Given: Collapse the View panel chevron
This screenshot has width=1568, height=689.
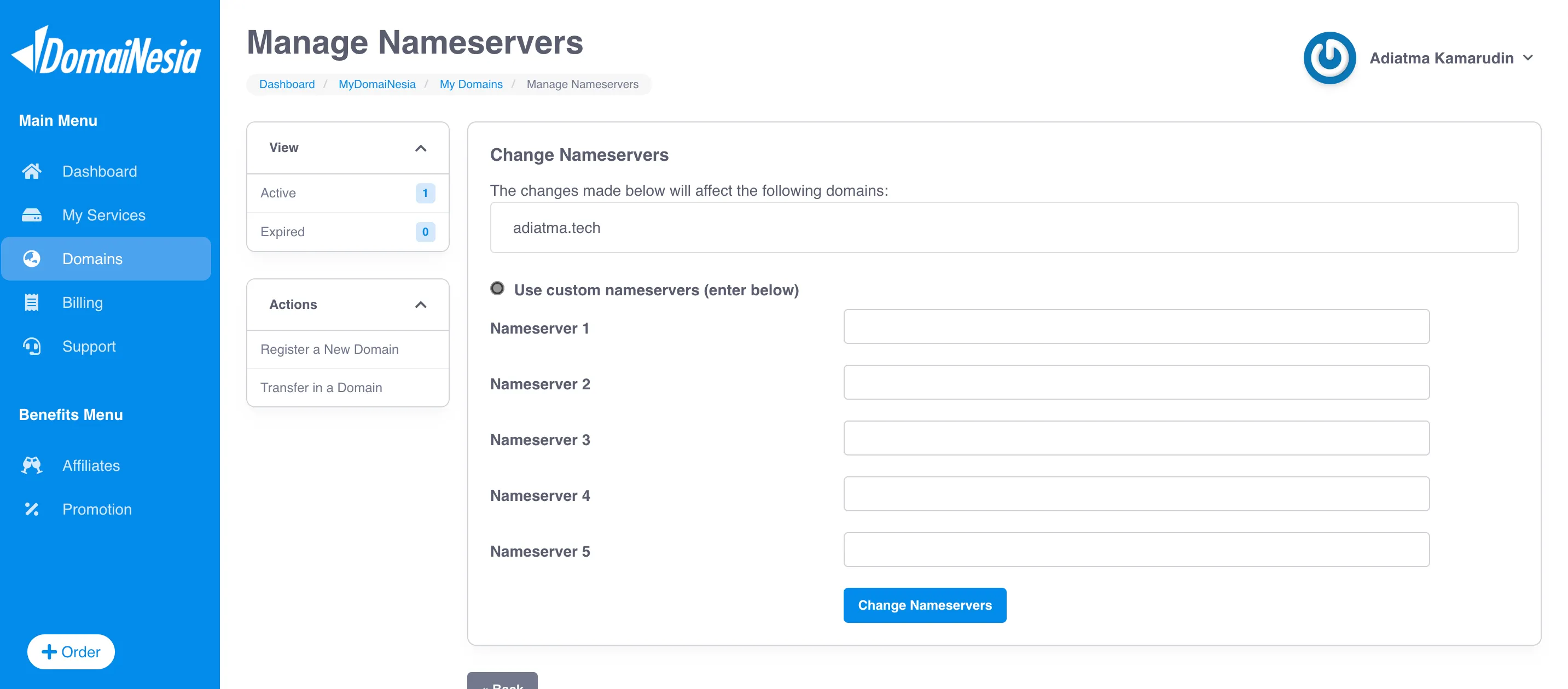Looking at the screenshot, I should tap(421, 148).
